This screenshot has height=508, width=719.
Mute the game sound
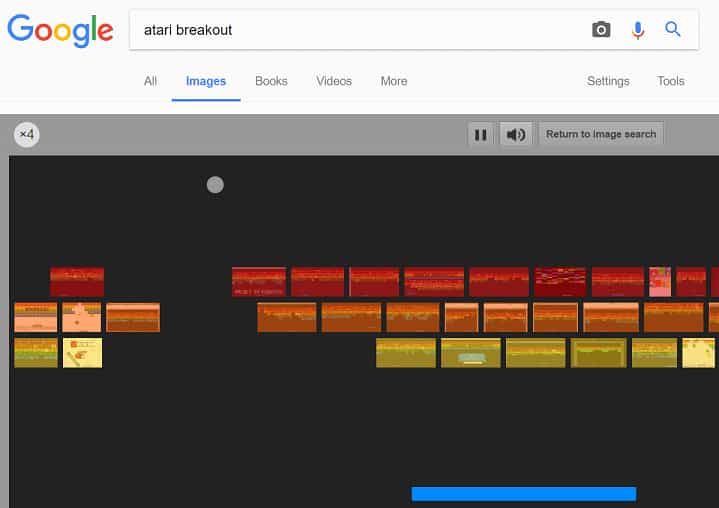click(516, 134)
